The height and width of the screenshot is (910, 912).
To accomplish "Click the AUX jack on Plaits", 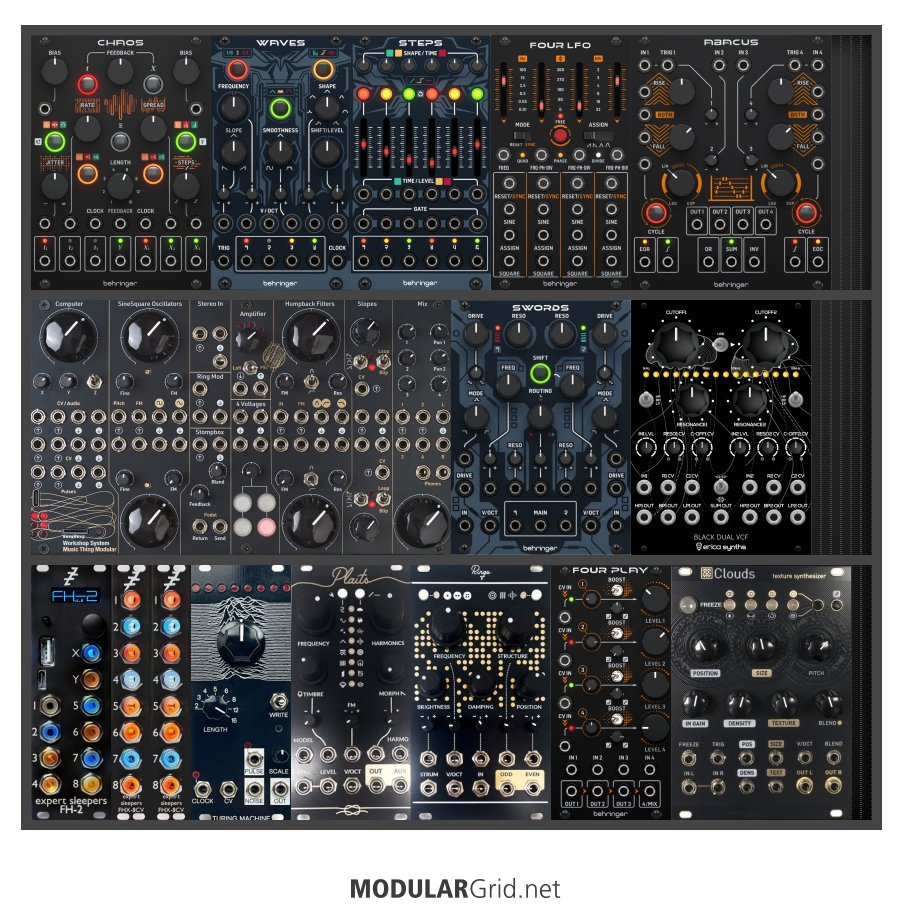I will coord(400,786).
